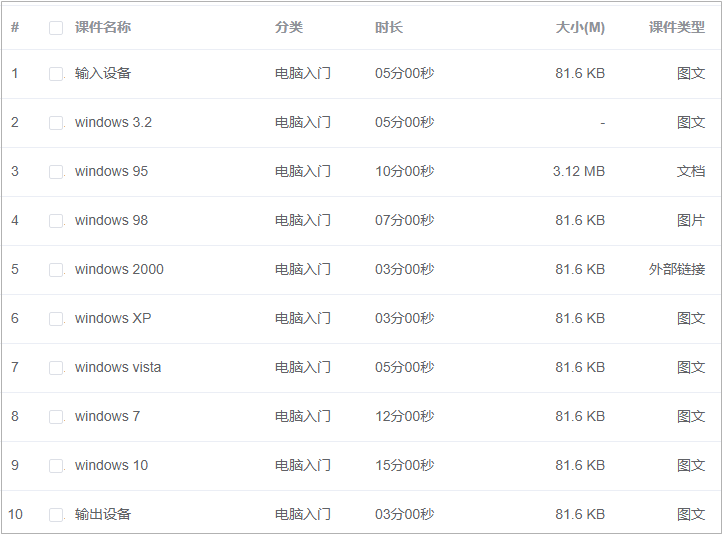Tick the windows XP checkbox

click(x=56, y=319)
